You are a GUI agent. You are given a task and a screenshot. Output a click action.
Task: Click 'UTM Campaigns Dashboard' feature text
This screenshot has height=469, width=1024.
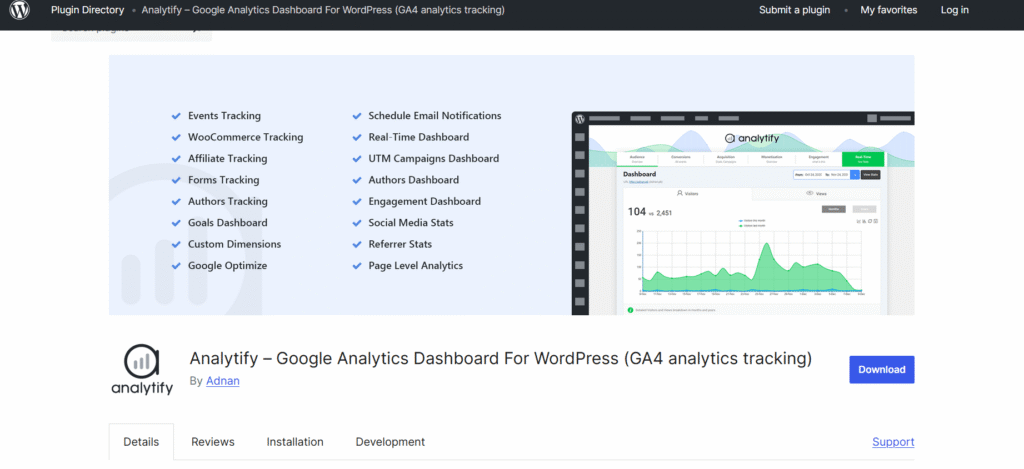[x=434, y=159]
